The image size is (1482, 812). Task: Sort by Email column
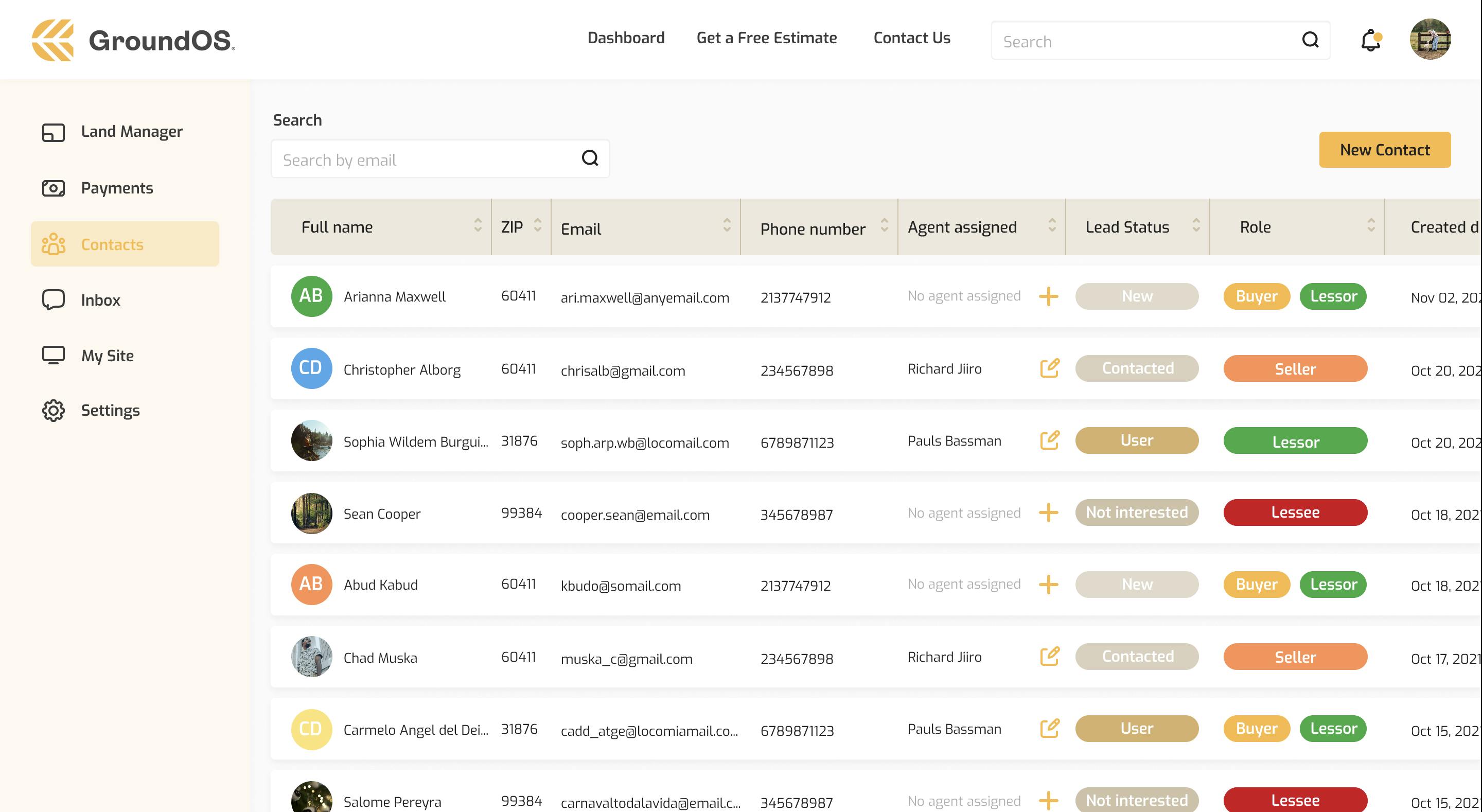click(x=727, y=225)
